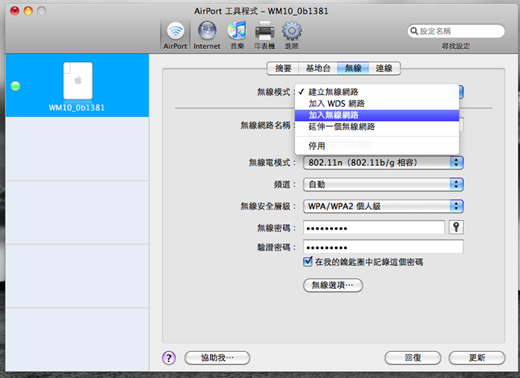Click the 回復 revert button
Image resolution: width=520 pixels, height=378 pixels.
(x=413, y=358)
